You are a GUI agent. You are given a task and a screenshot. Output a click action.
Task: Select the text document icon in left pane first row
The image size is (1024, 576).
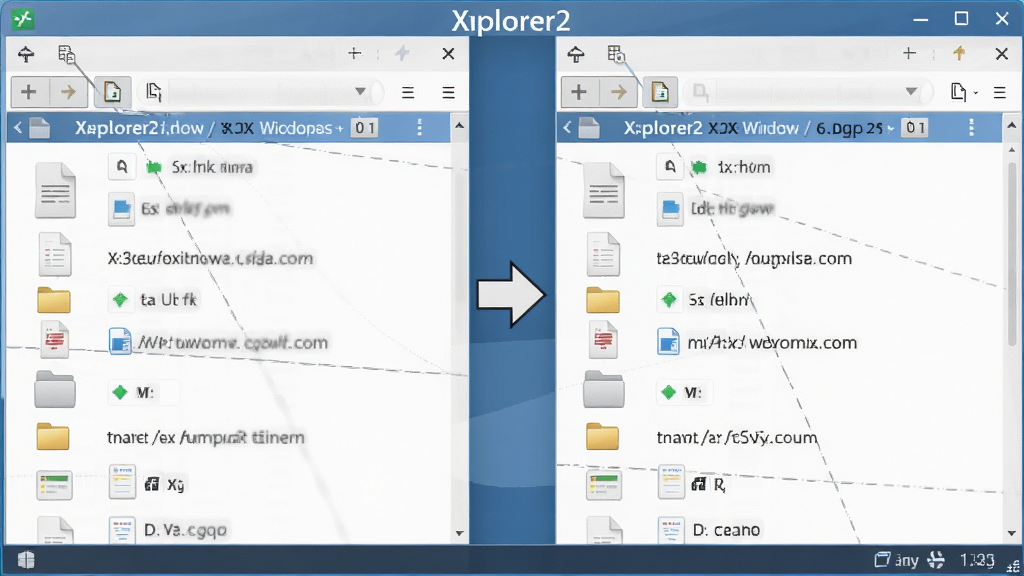56,191
